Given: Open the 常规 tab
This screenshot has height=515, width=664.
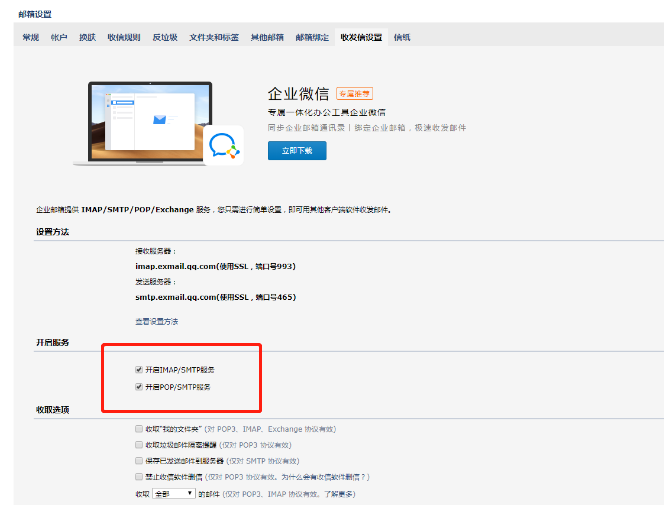Looking at the screenshot, I should pos(30,37).
